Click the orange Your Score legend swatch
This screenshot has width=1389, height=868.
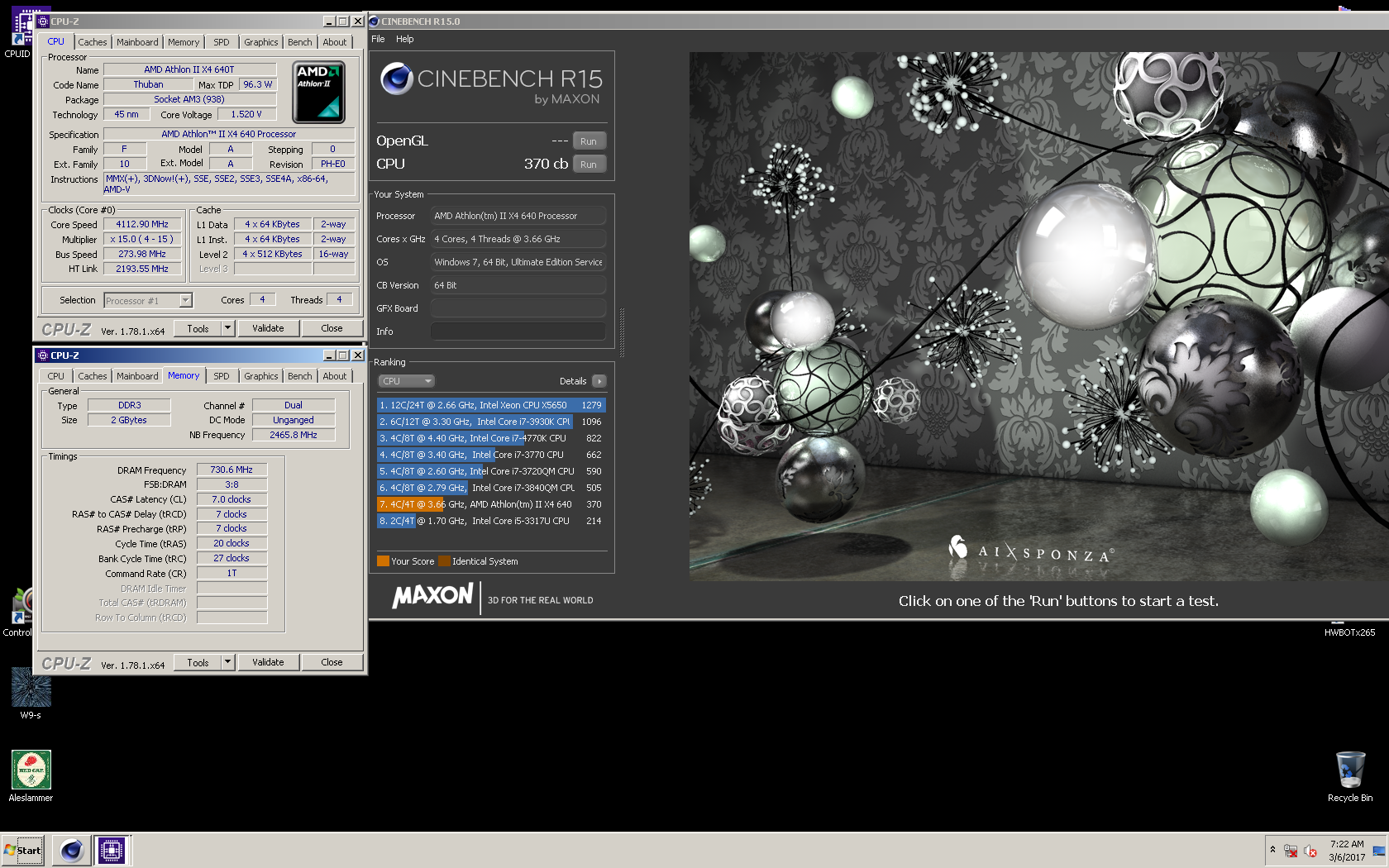point(383,561)
